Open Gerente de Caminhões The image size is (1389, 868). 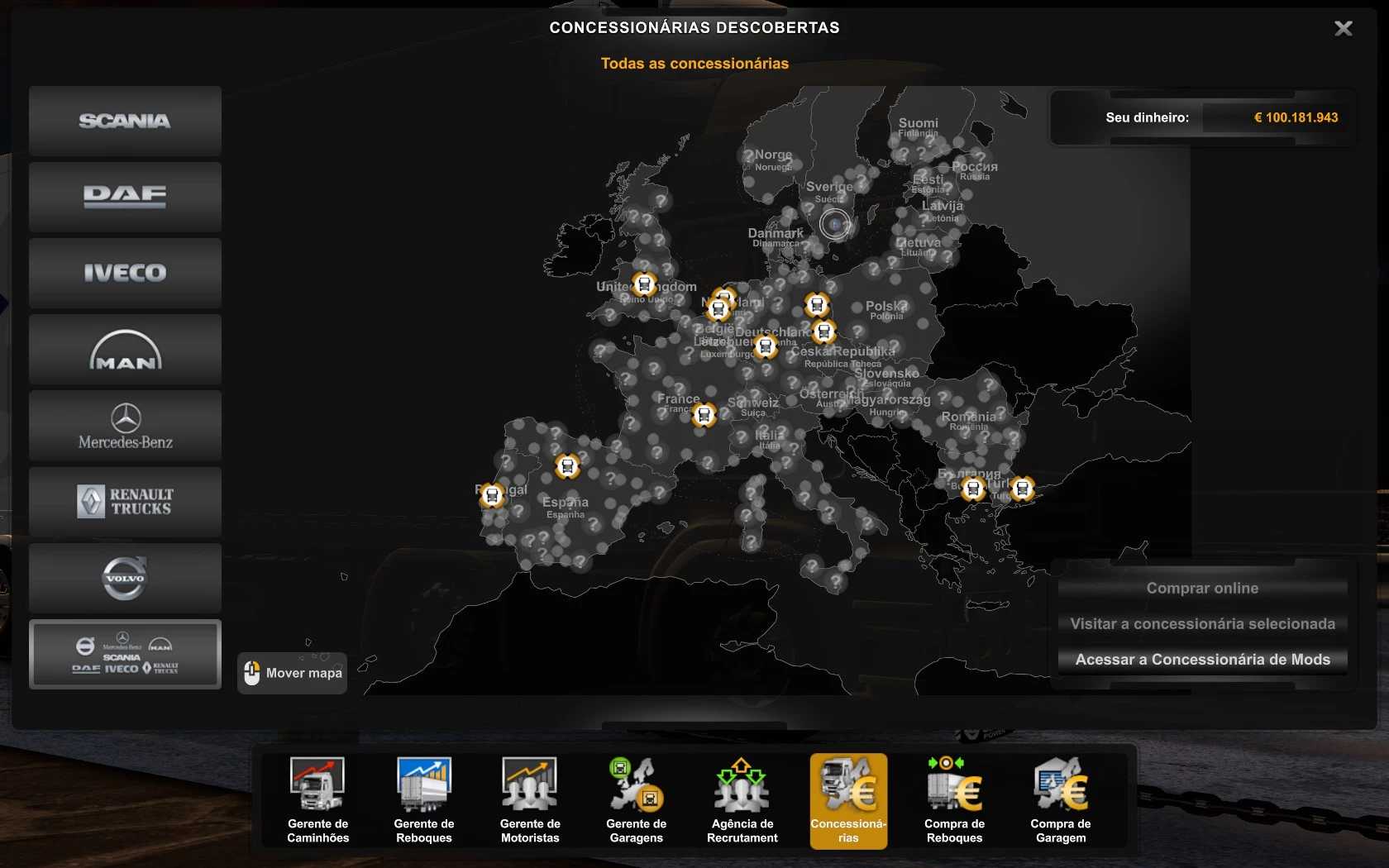[318, 800]
